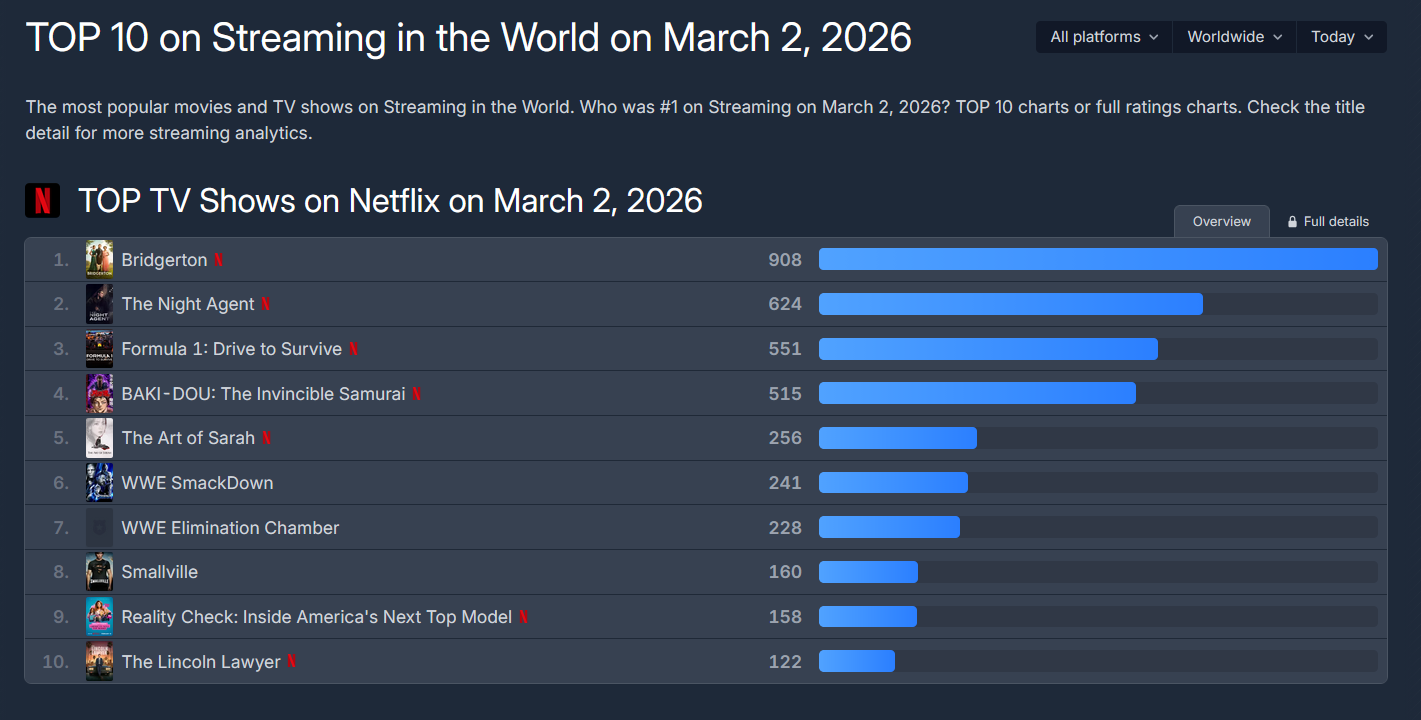
Task: Click the Netflix badge beside The Art of Sarah
Action: click(x=267, y=438)
